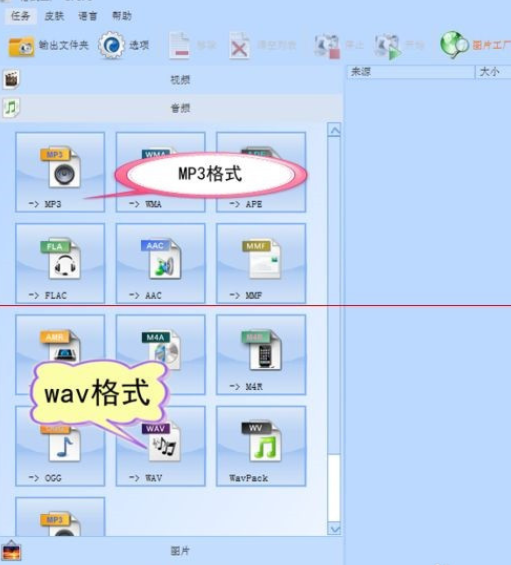Open the 语言 menu

pyautogui.click(x=88, y=16)
